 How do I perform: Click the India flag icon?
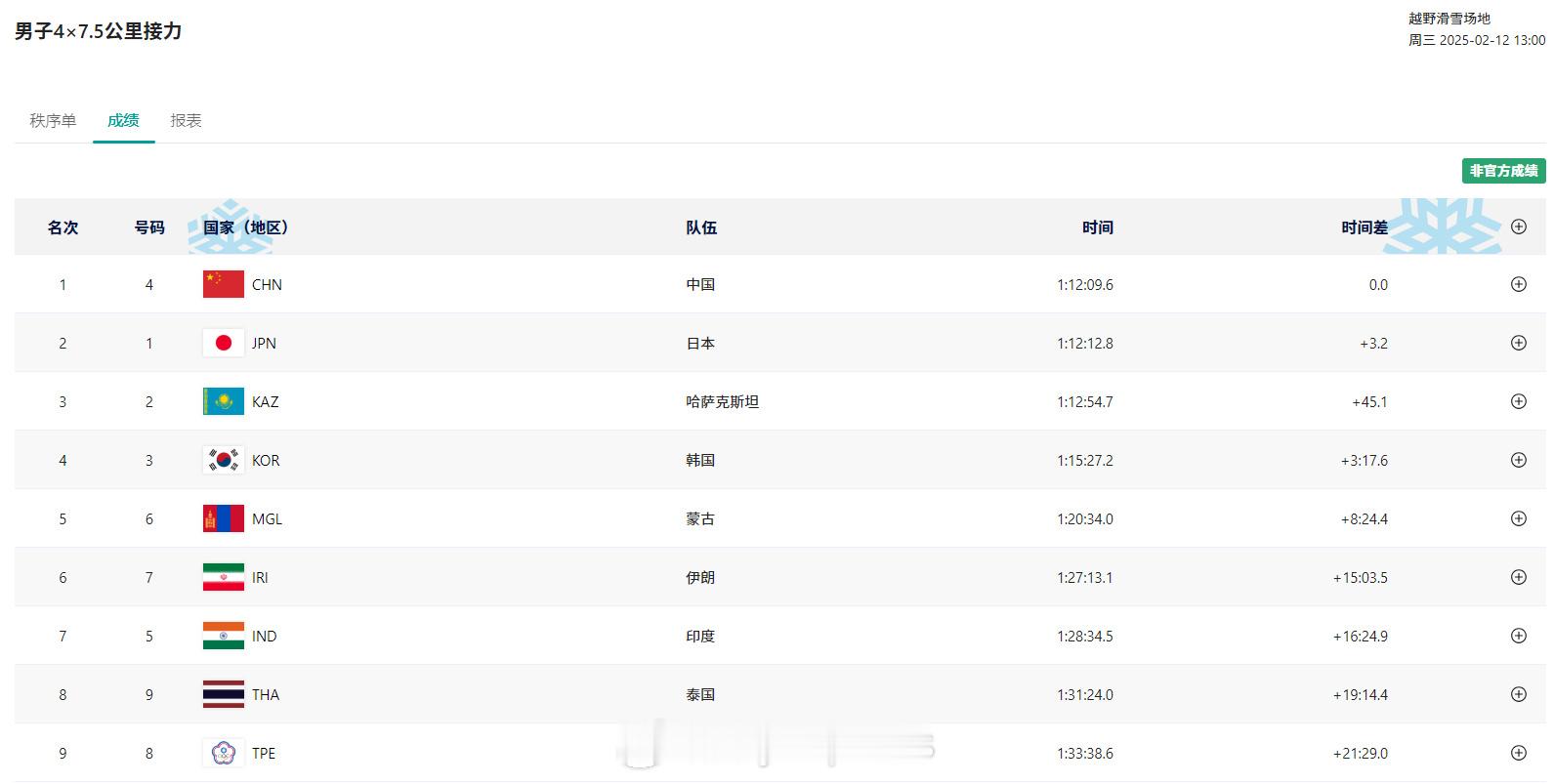pyautogui.click(x=224, y=636)
